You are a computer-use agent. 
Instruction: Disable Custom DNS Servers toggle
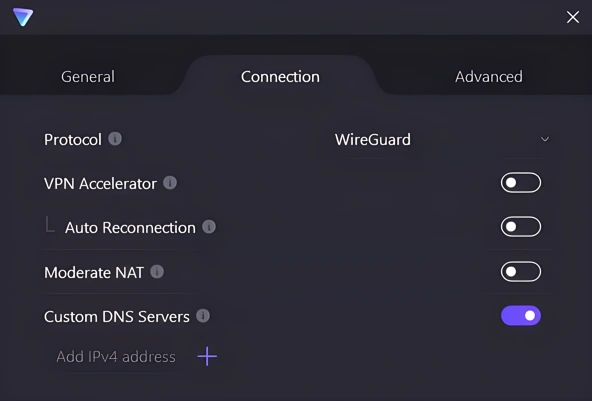click(521, 316)
